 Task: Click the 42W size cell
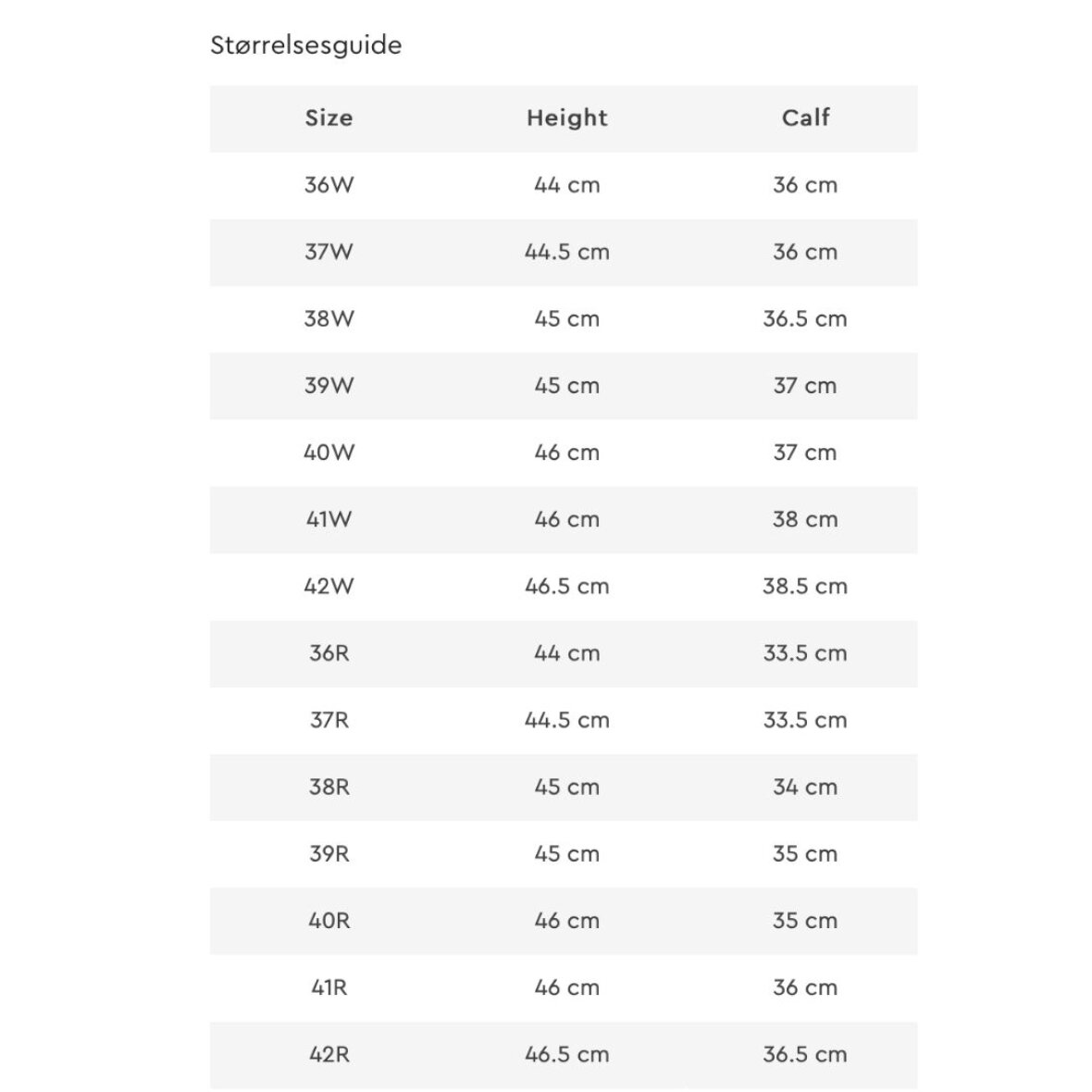(329, 586)
